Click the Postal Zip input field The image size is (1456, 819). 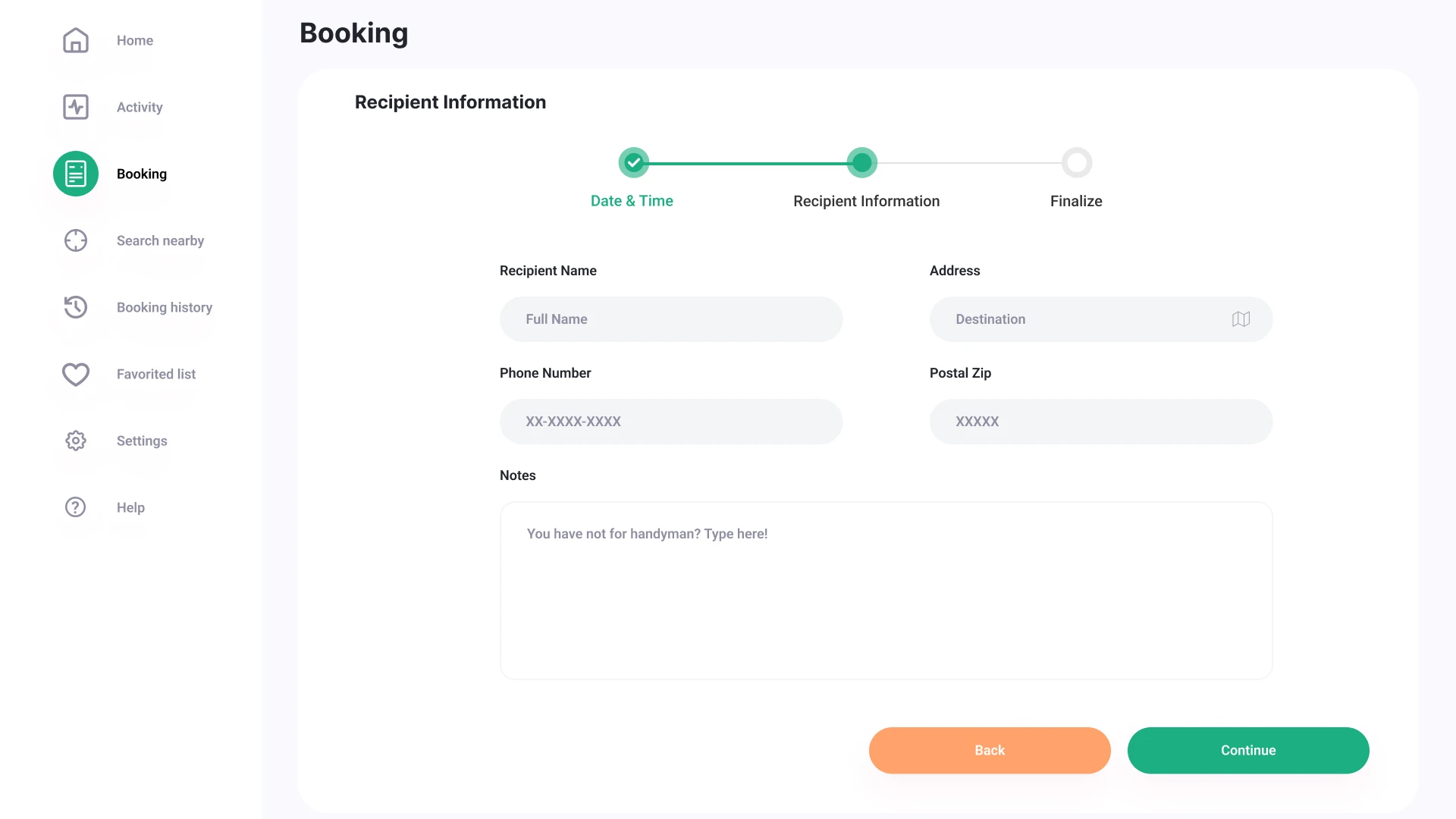tap(1100, 422)
